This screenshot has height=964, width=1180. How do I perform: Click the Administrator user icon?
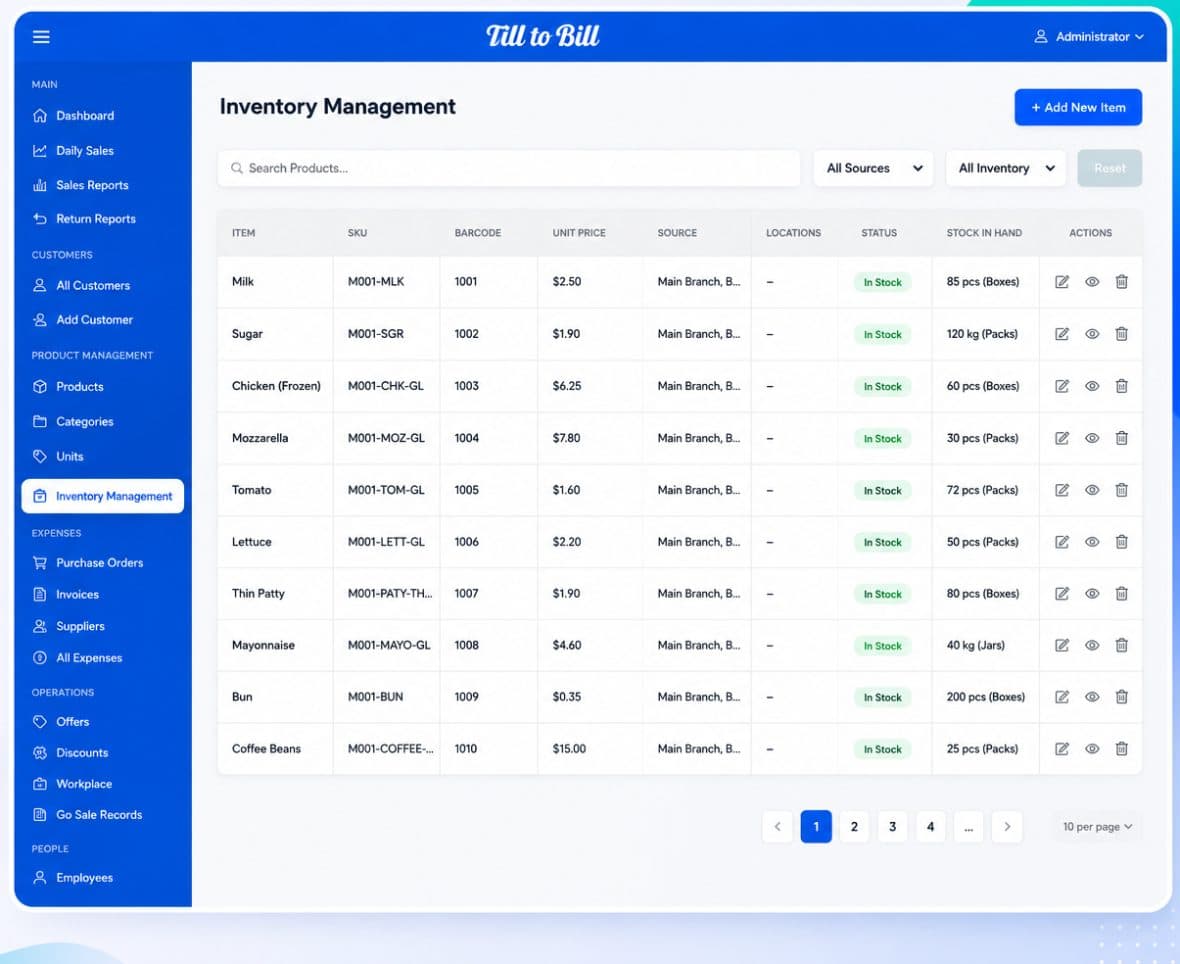tap(1041, 36)
